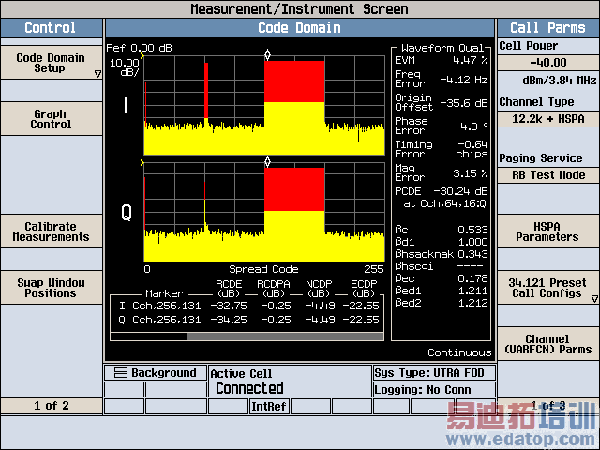
Task: Select the Cell Power value -40.00
Action: pos(548,62)
